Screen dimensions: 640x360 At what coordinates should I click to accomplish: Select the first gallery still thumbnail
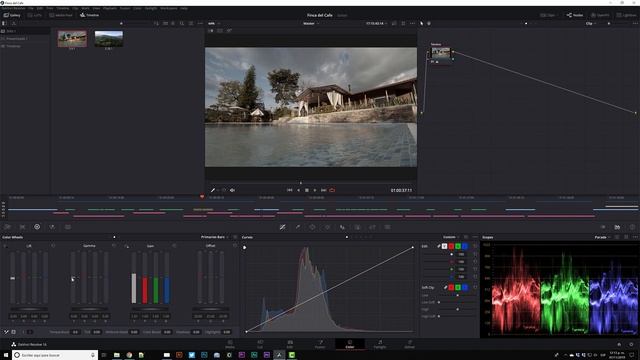pos(72,39)
